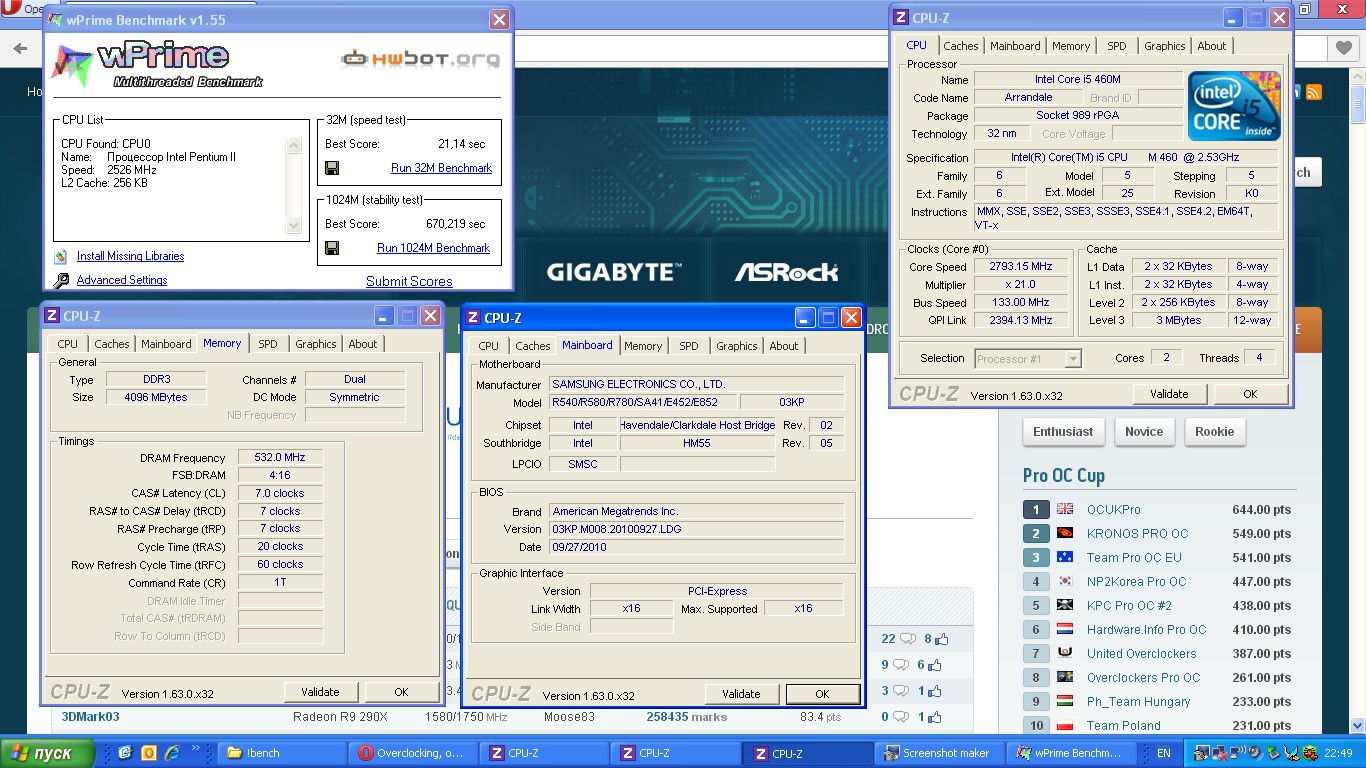Select the Rookie league button
The width and height of the screenshot is (1366, 768).
[x=1215, y=432]
